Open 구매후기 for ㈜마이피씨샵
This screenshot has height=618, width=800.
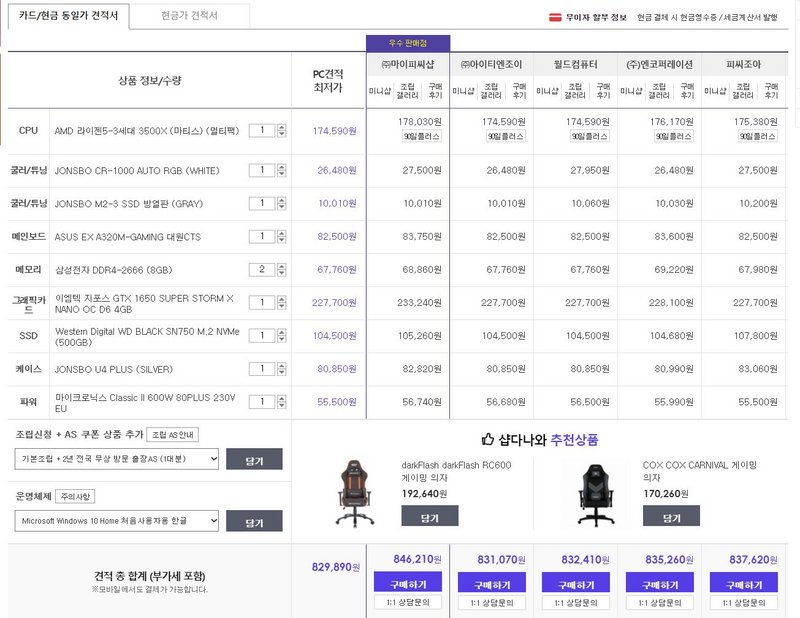click(435, 91)
